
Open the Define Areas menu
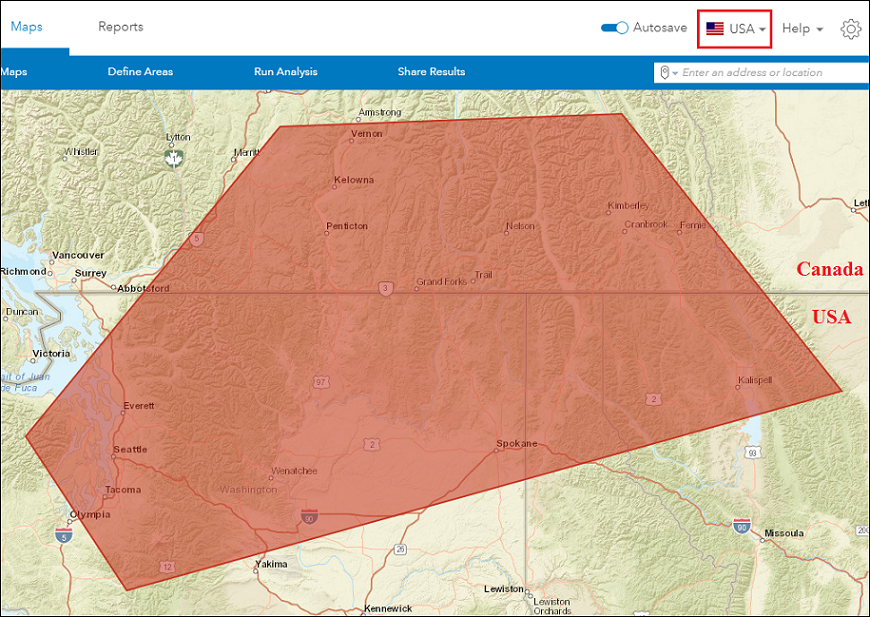140,72
